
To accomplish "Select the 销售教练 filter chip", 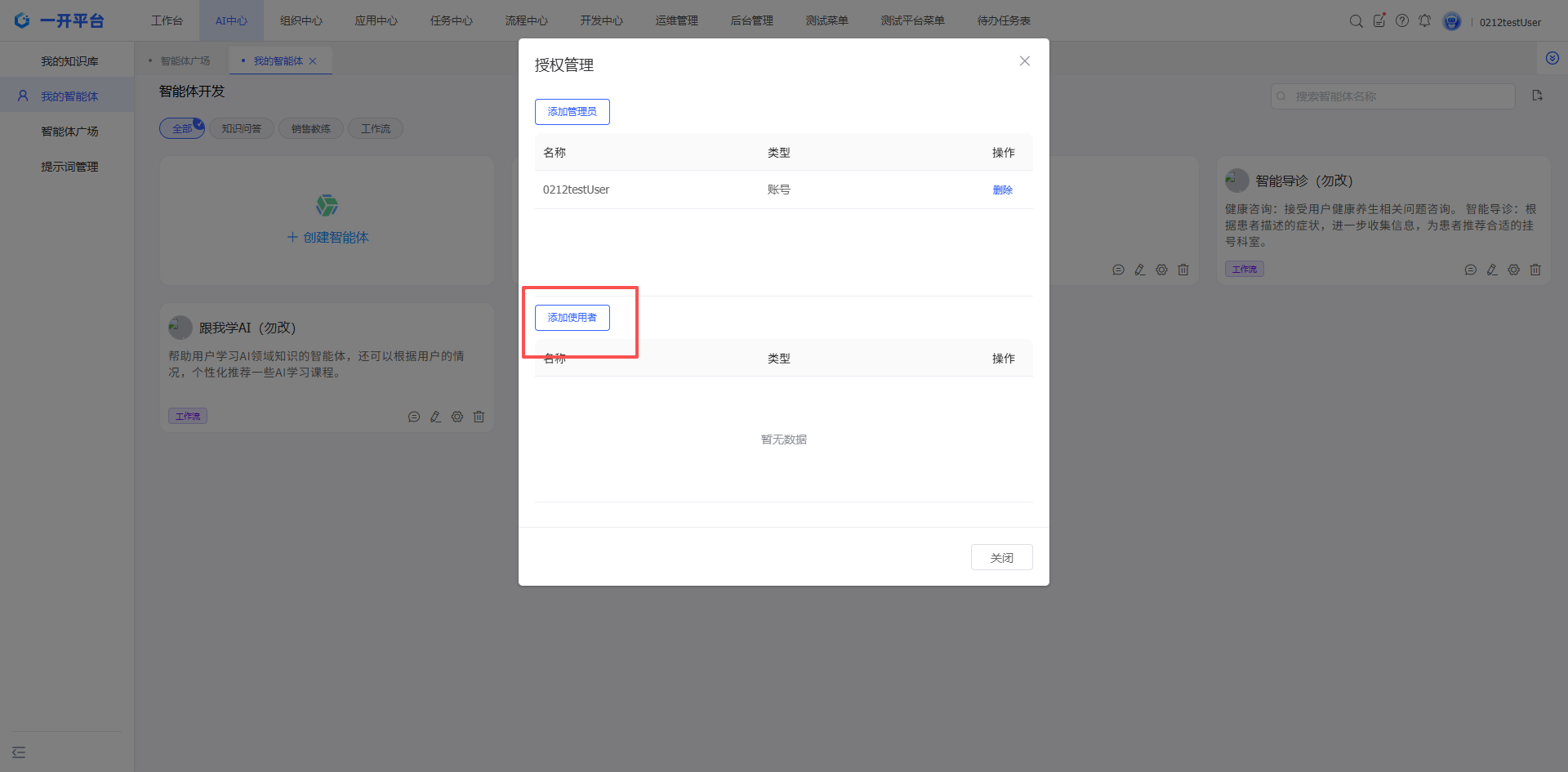I will pyautogui.click(x=311, y=129).
